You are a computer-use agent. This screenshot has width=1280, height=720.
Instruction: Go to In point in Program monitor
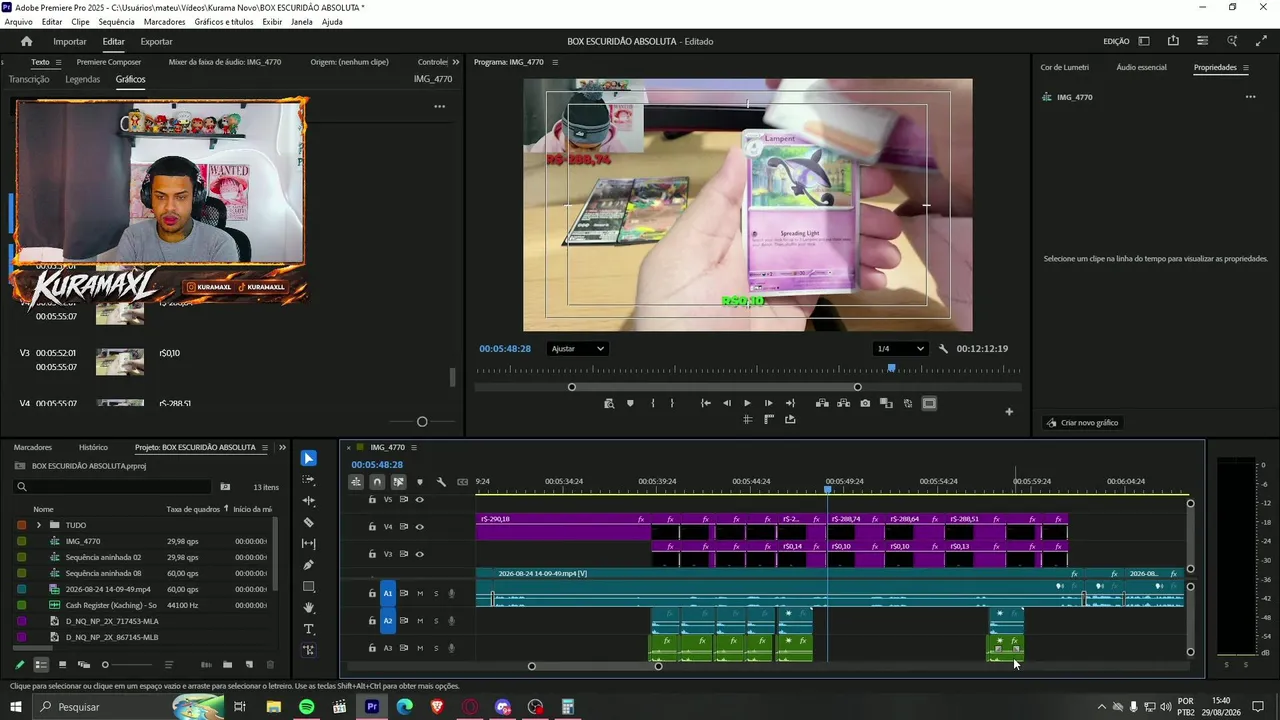(x=706, y=404)
